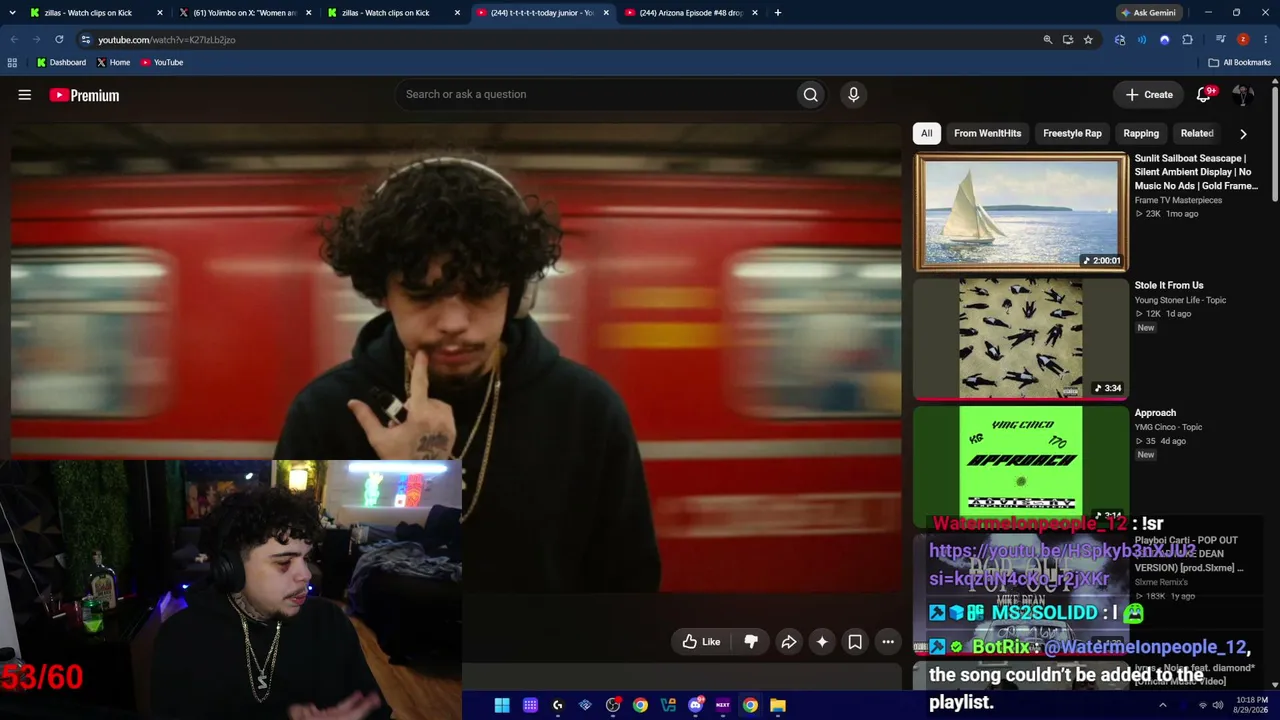Open the YouTube bookmark
Viewport: 1280px width, 720px height.
tap(162, 62)
